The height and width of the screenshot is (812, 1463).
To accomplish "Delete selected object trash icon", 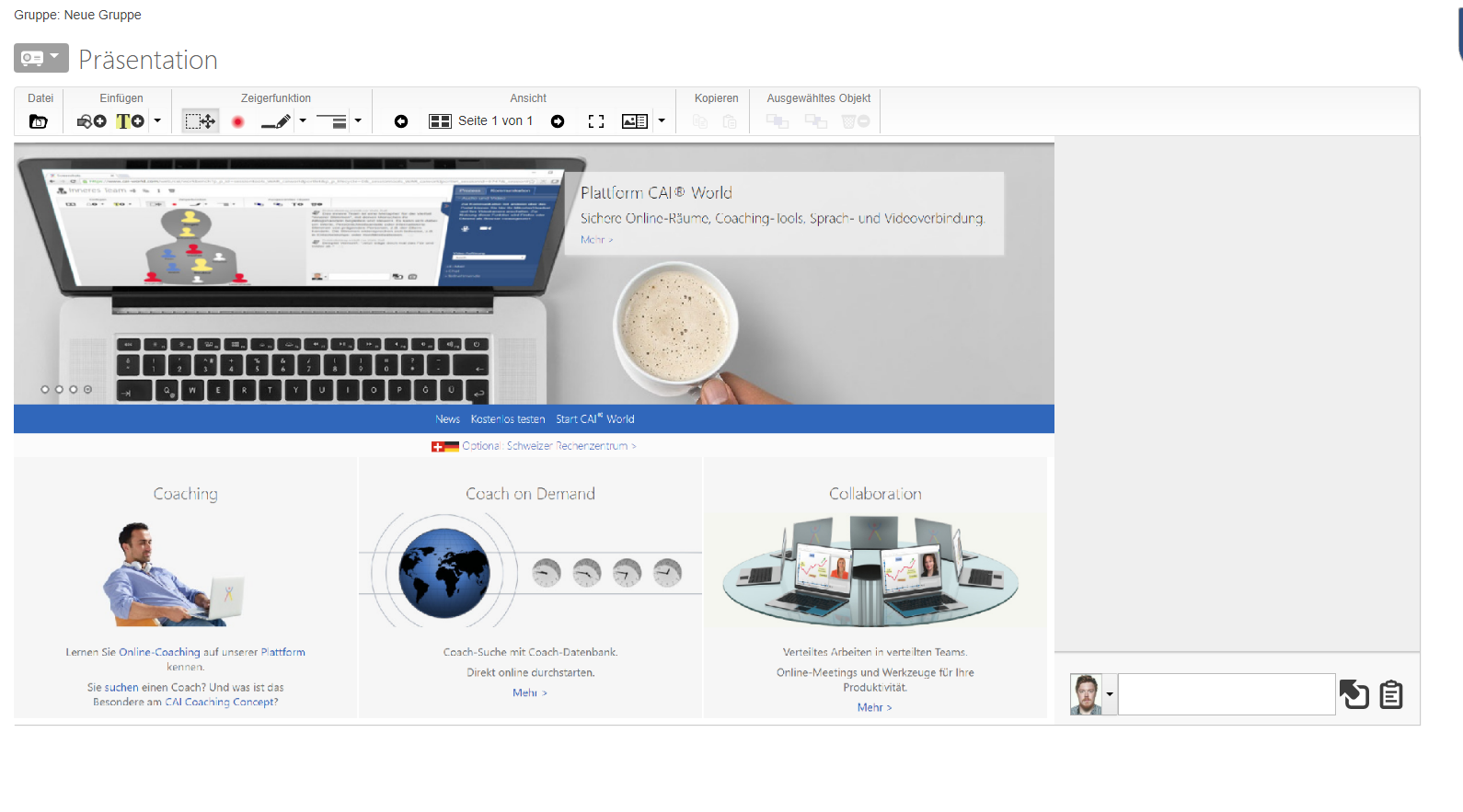I will pos(856,121).
